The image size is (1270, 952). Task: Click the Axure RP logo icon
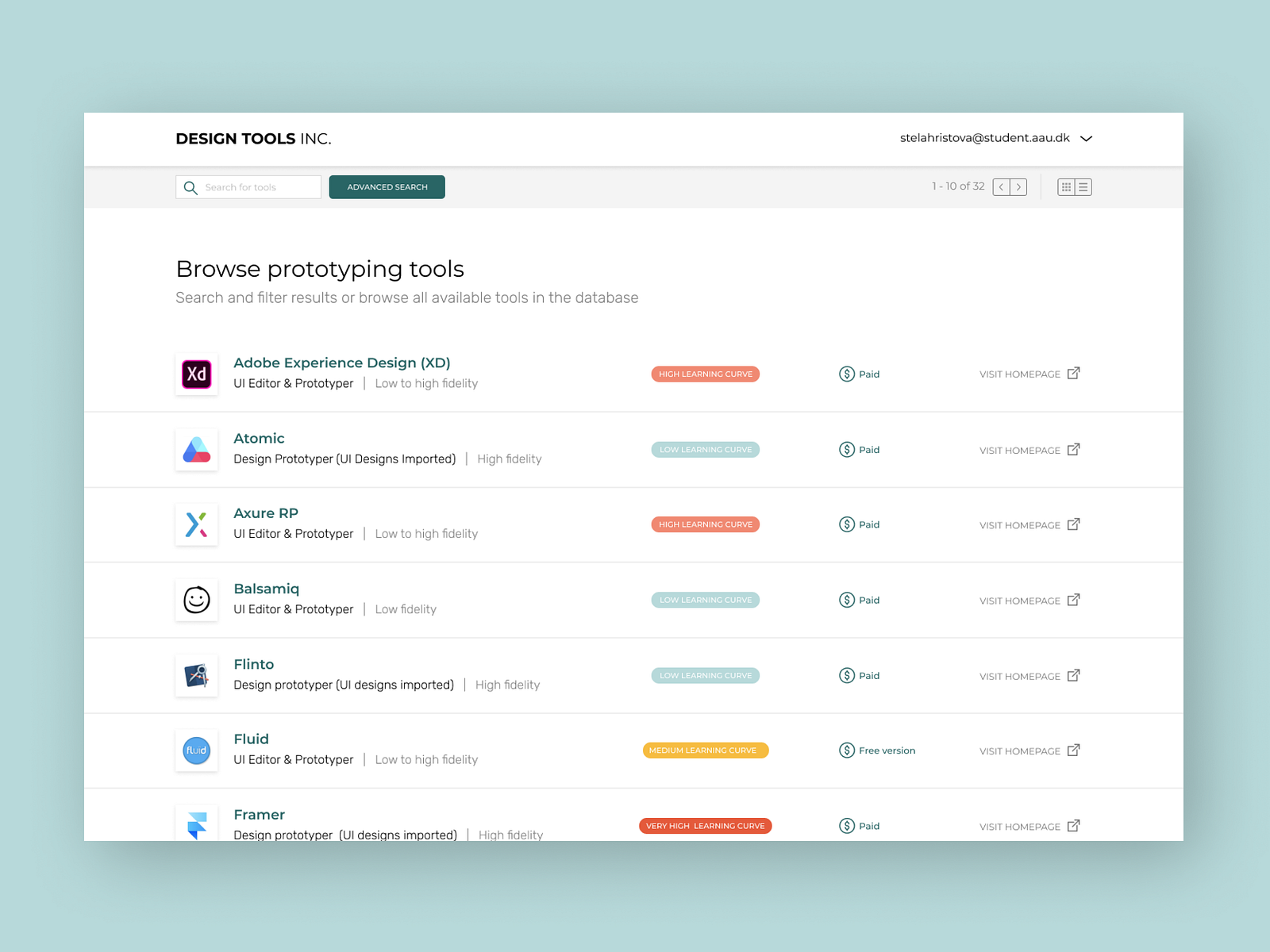(195, 524)
